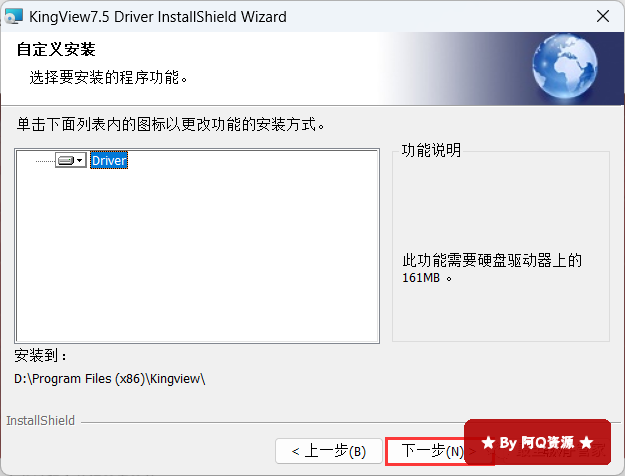The width and height of the screenshot is (625, 476).
Task: Click the InstallShield brand label
Action: pyautogui.click(x=41, y=420)
